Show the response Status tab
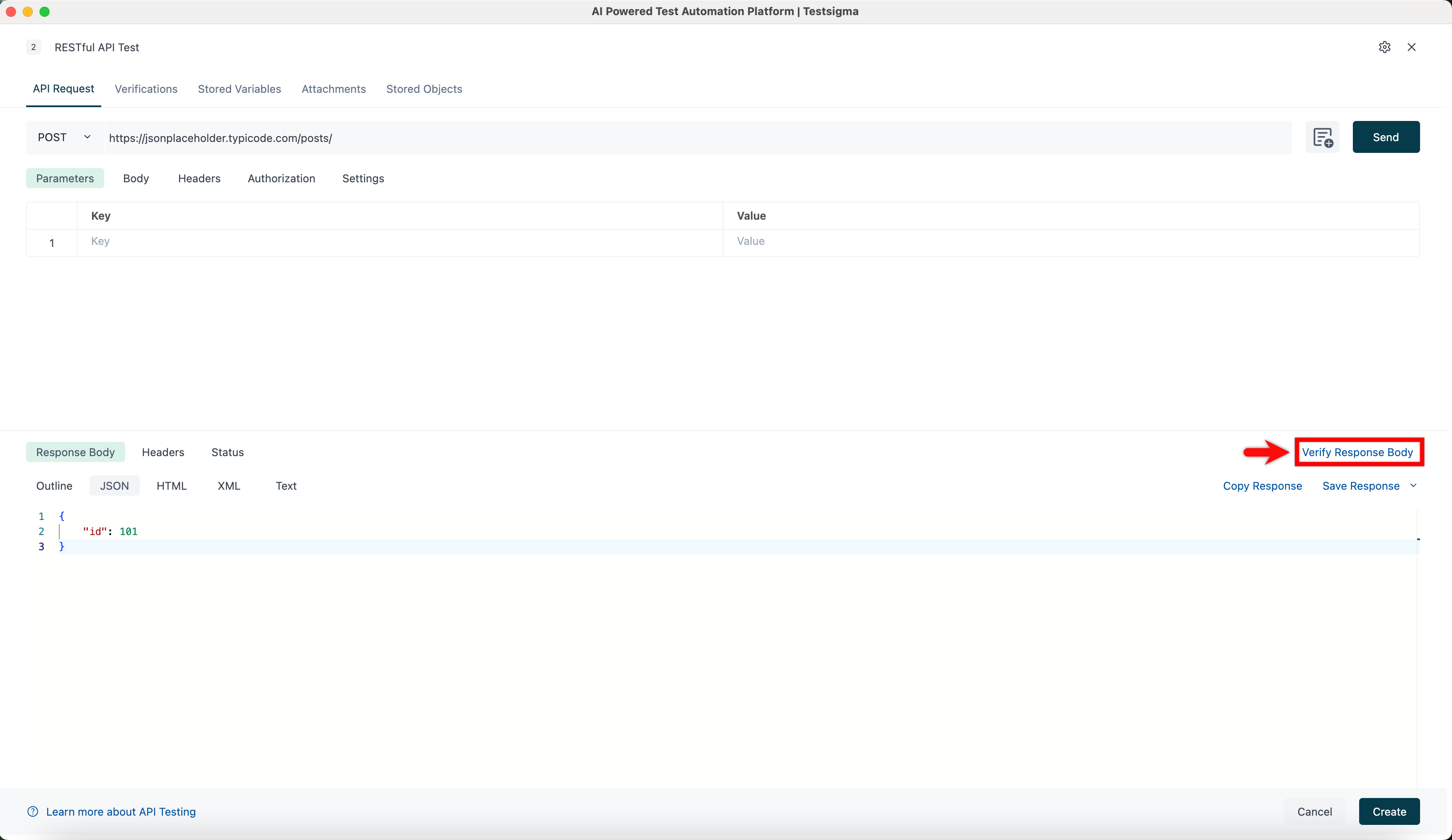 (x=227, y=452)
